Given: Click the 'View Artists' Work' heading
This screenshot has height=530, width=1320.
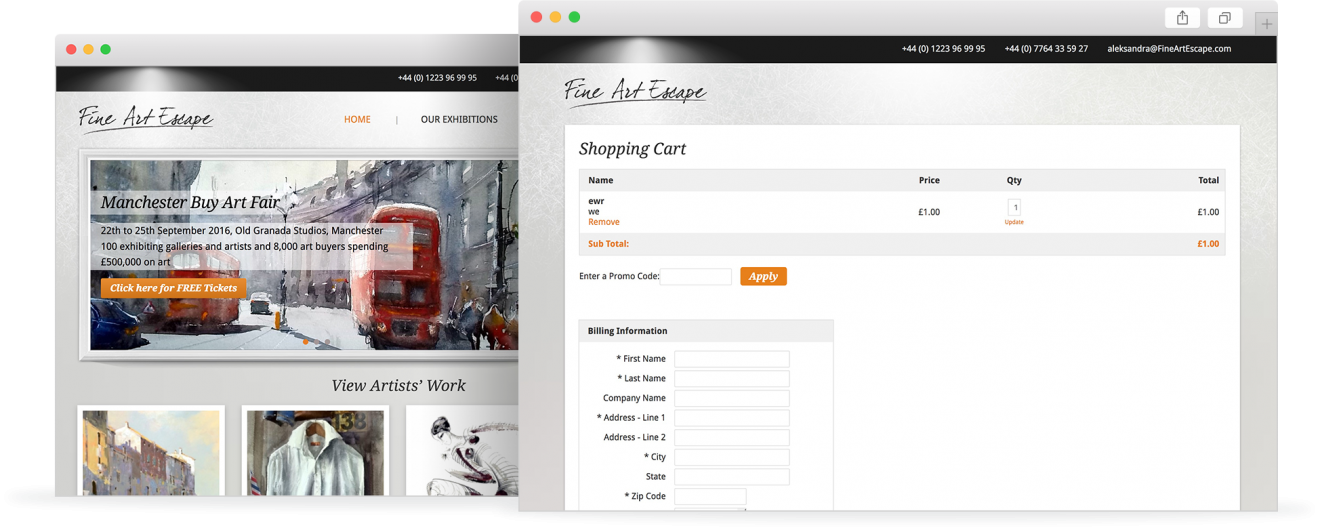Looking at the screenshot, I should coord(398,385).
